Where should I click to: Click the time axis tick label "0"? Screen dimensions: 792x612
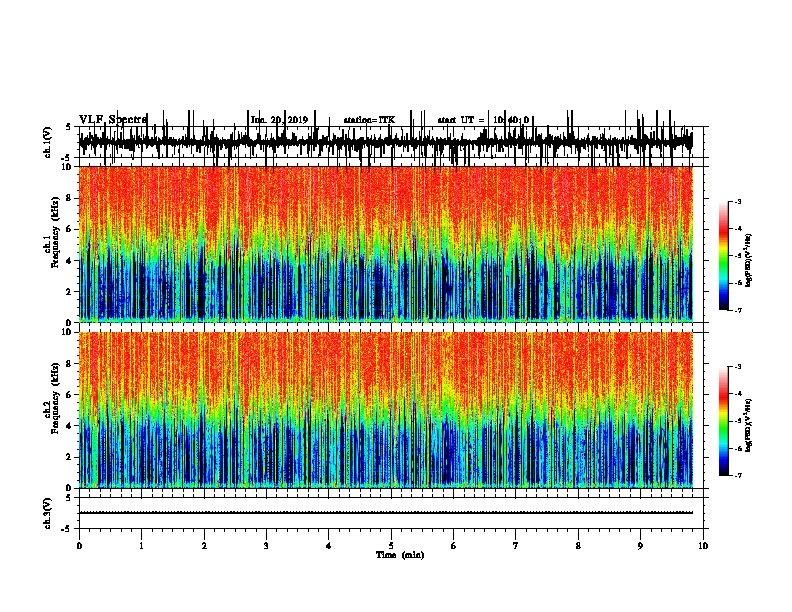pos(79,546)
